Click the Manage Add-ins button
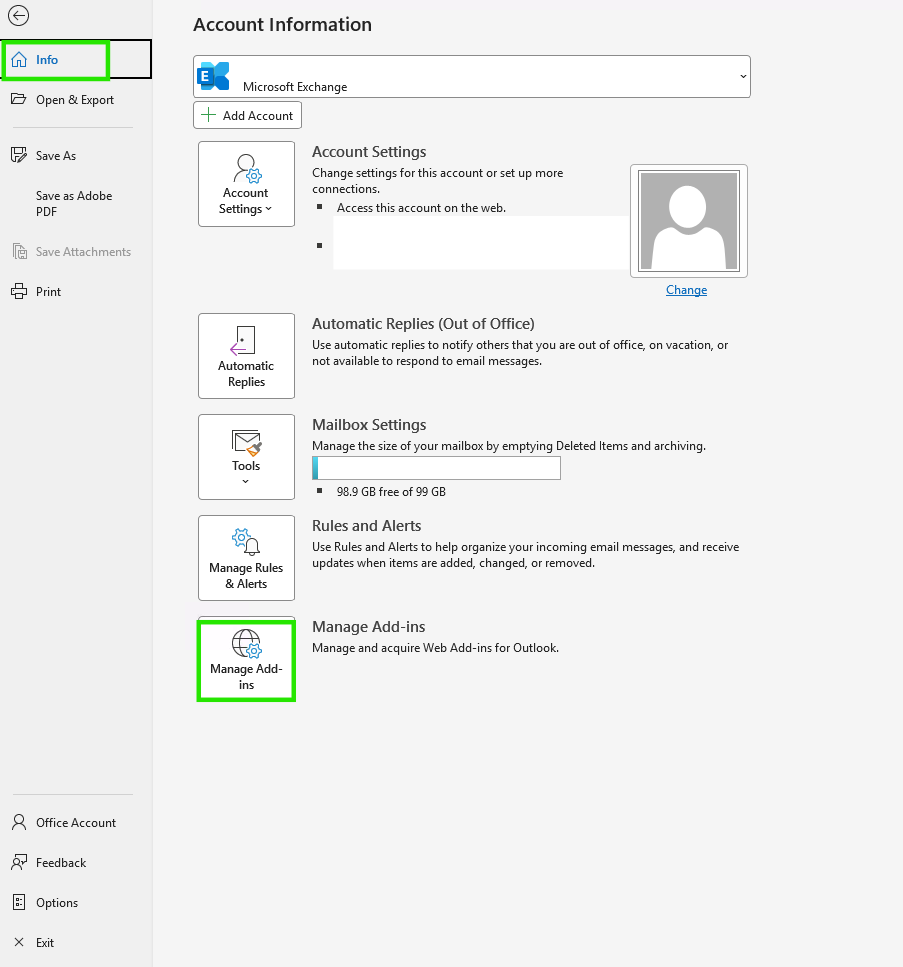 coord(246,660)
